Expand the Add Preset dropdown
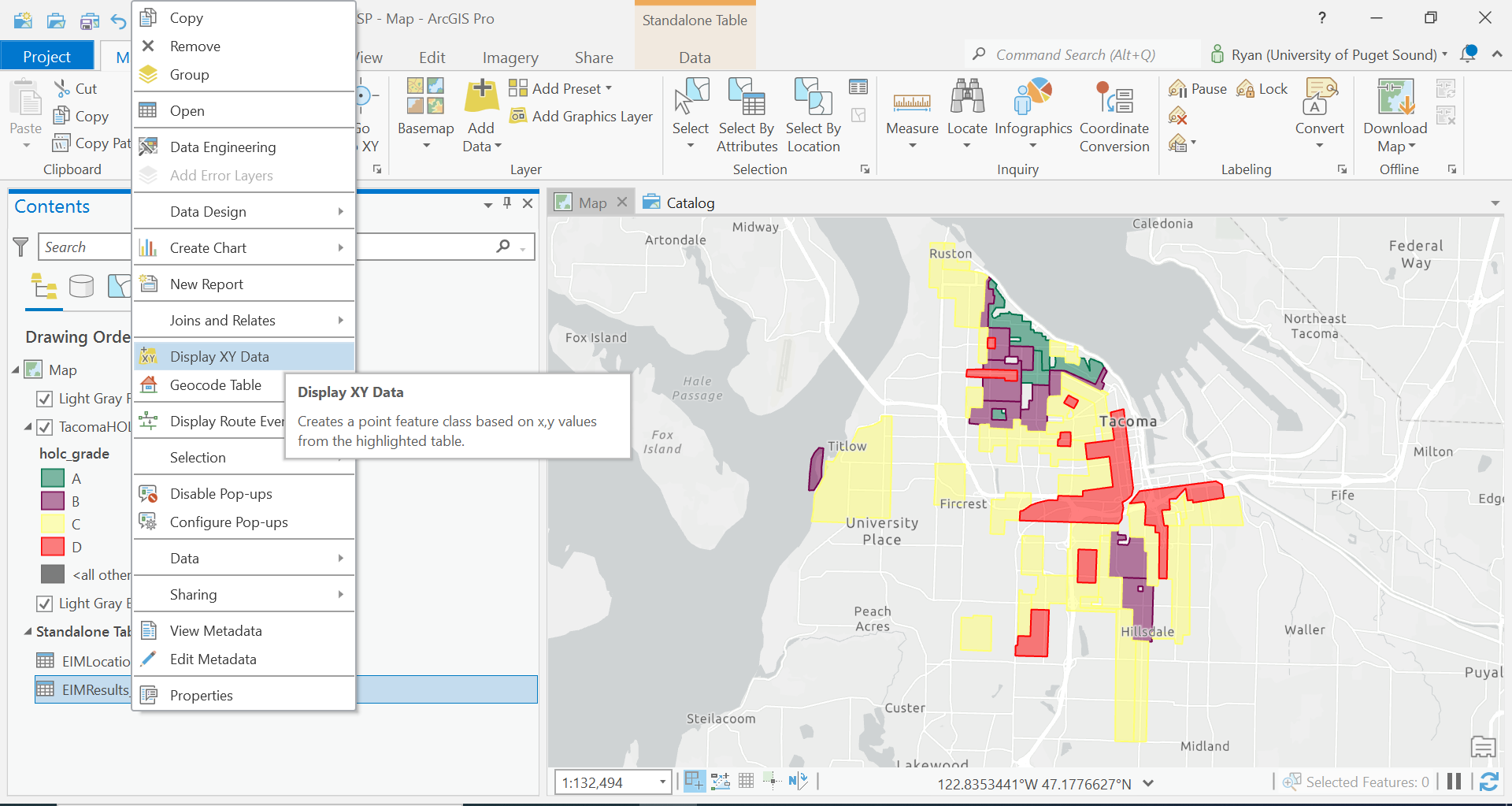Image resolution: width=1512 pixels, height=806 pixels. [x=608, y=89]
